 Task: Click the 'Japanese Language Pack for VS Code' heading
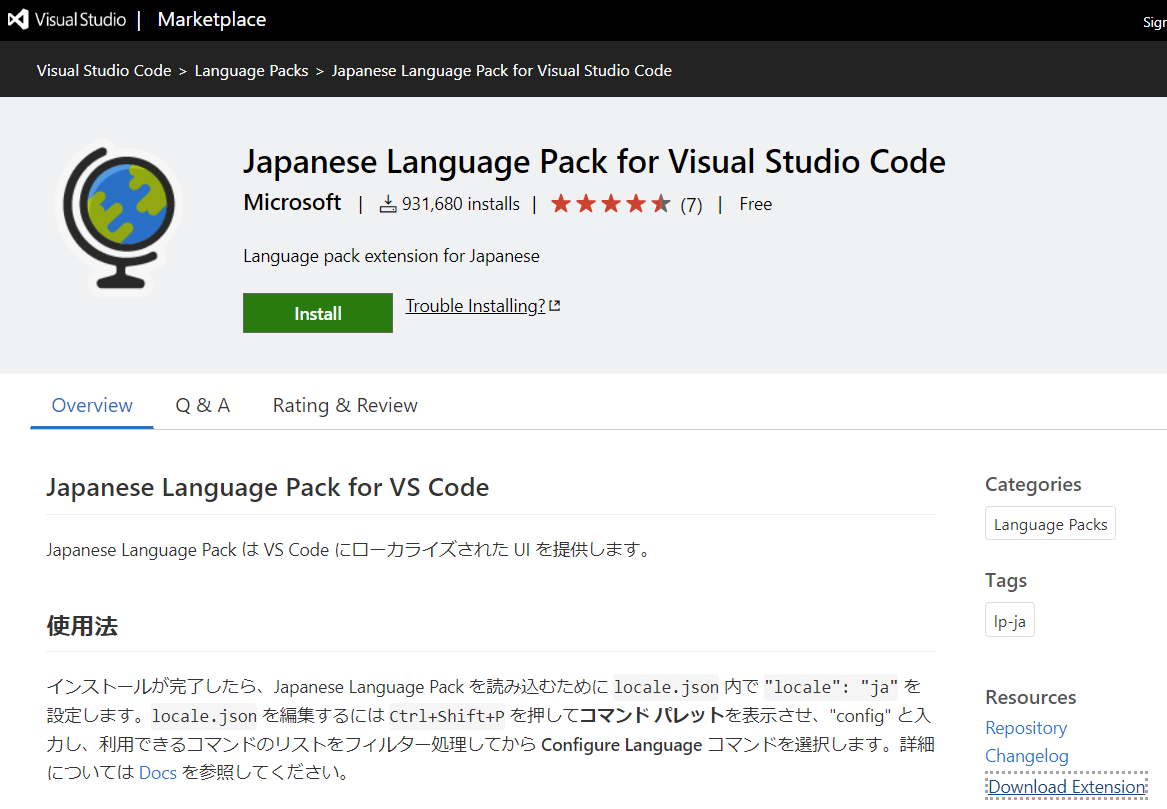[268, 487]
